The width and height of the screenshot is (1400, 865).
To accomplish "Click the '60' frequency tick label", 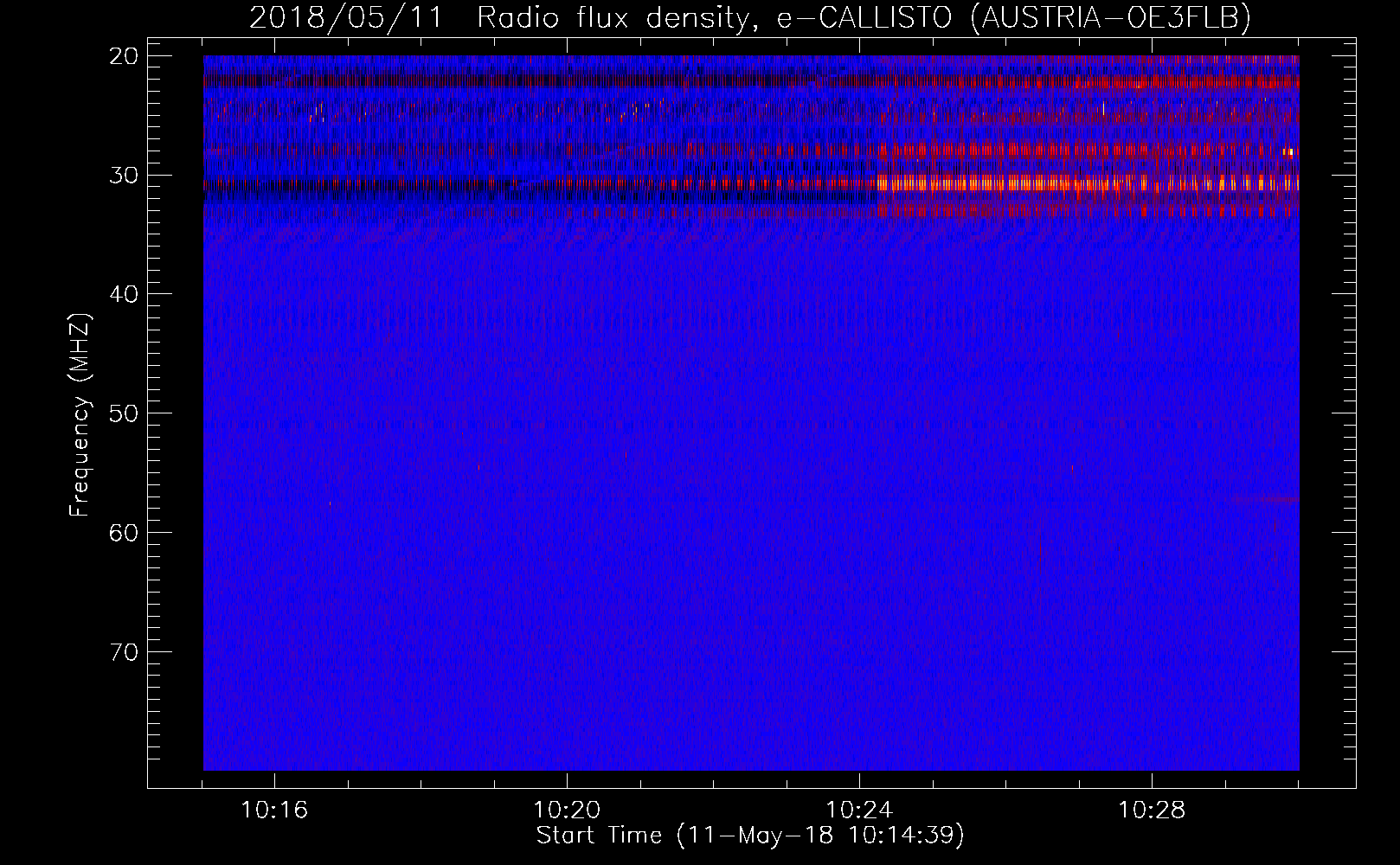I will tap(123, 532).
